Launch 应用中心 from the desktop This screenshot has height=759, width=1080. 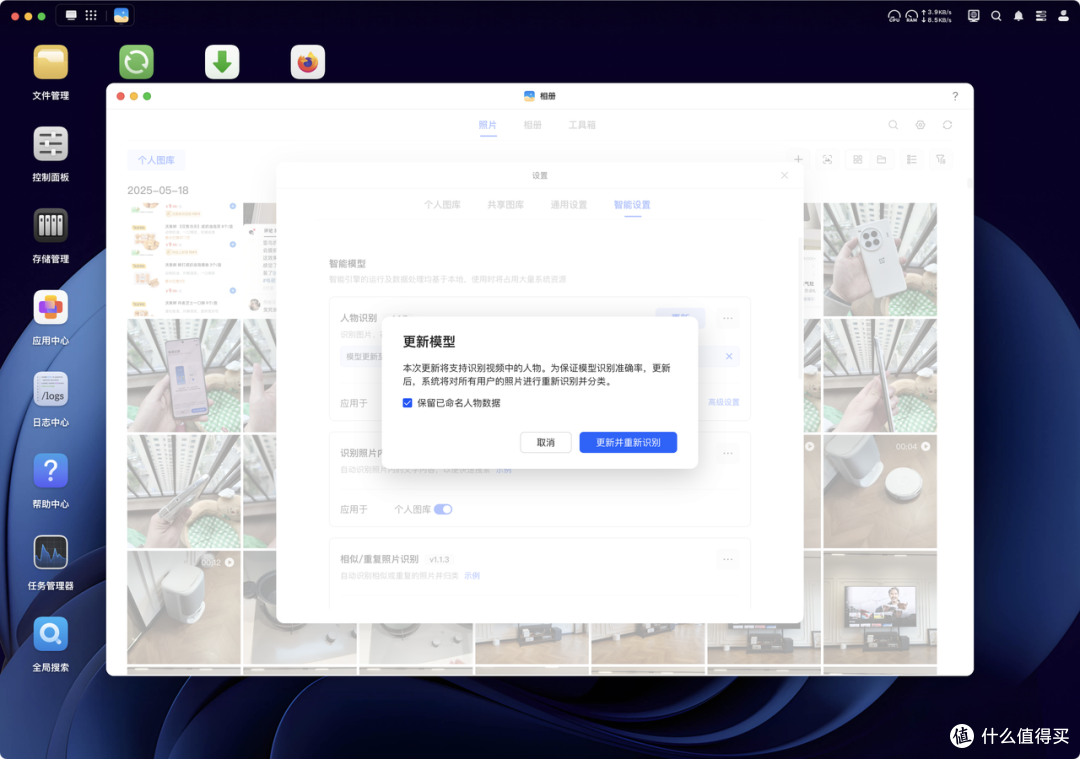pos(50,308)
